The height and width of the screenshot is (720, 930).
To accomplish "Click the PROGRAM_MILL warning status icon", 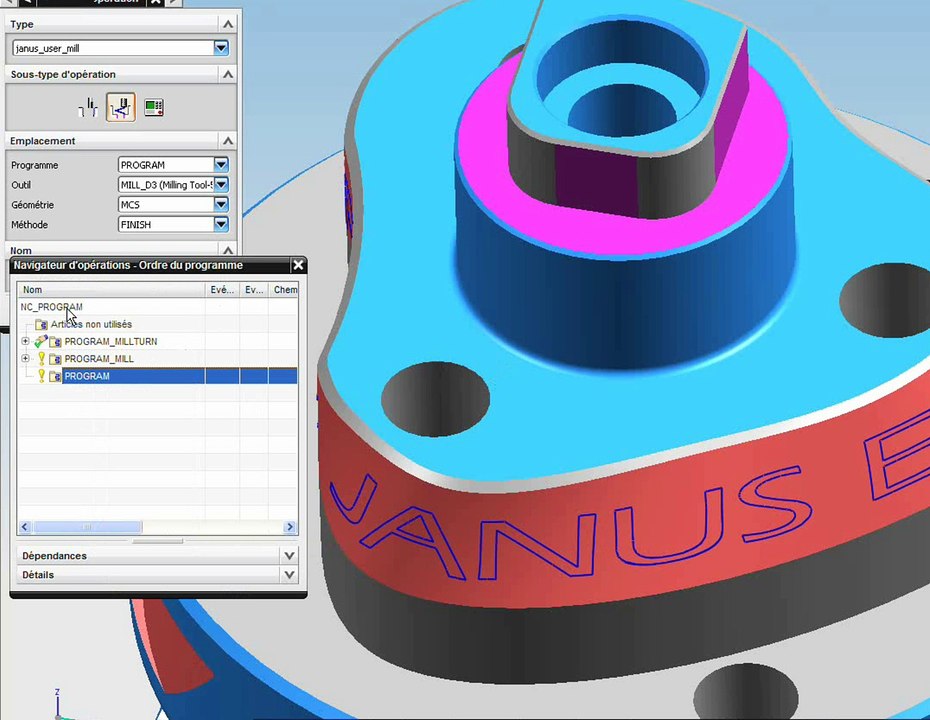I will [x=42, y=358].
